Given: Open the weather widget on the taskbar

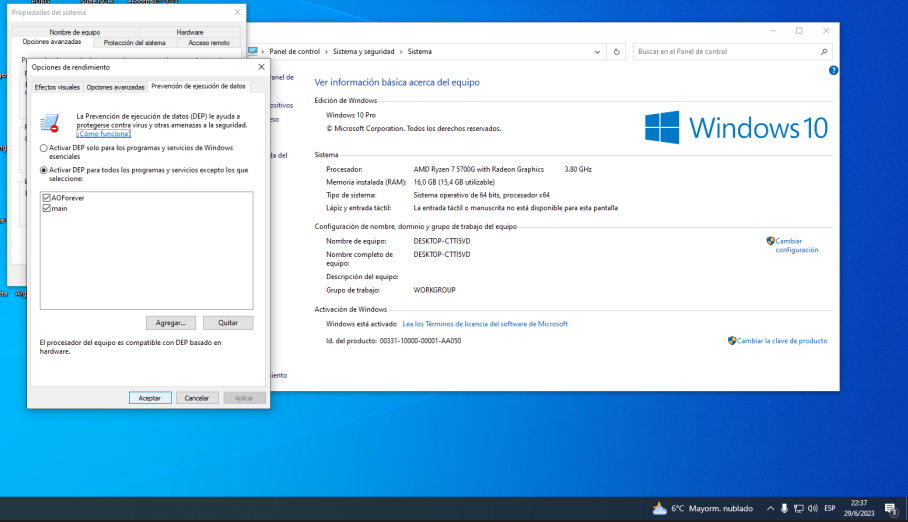Looking at the screenshot, I should coord(702,509).
